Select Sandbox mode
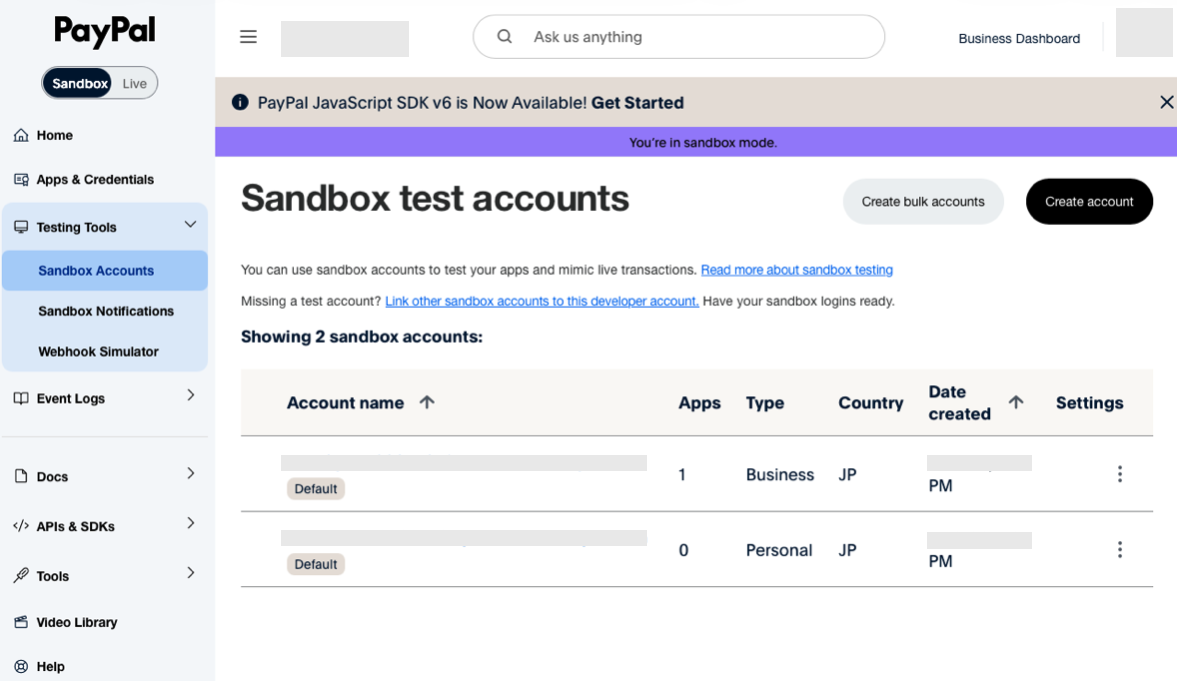 coord(79,83)
